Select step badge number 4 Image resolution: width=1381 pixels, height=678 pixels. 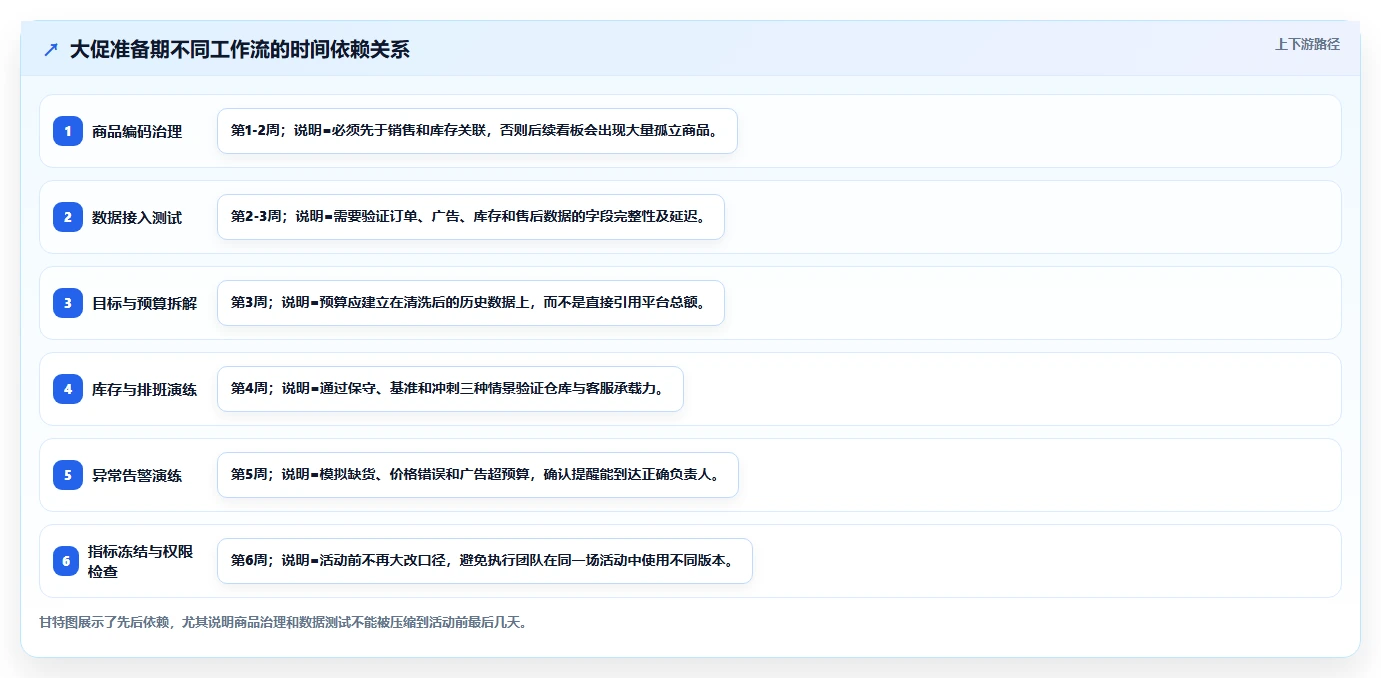coord(68,389)
